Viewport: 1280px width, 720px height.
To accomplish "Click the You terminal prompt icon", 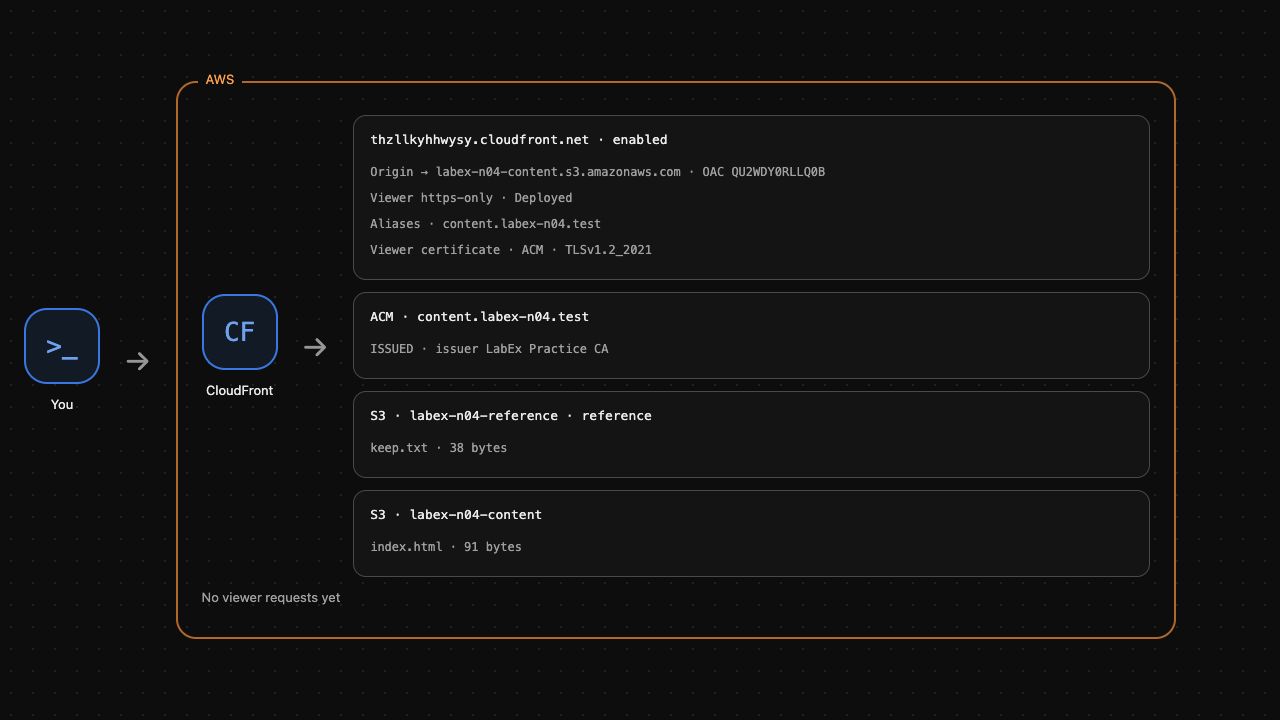I will click(62, 346).
